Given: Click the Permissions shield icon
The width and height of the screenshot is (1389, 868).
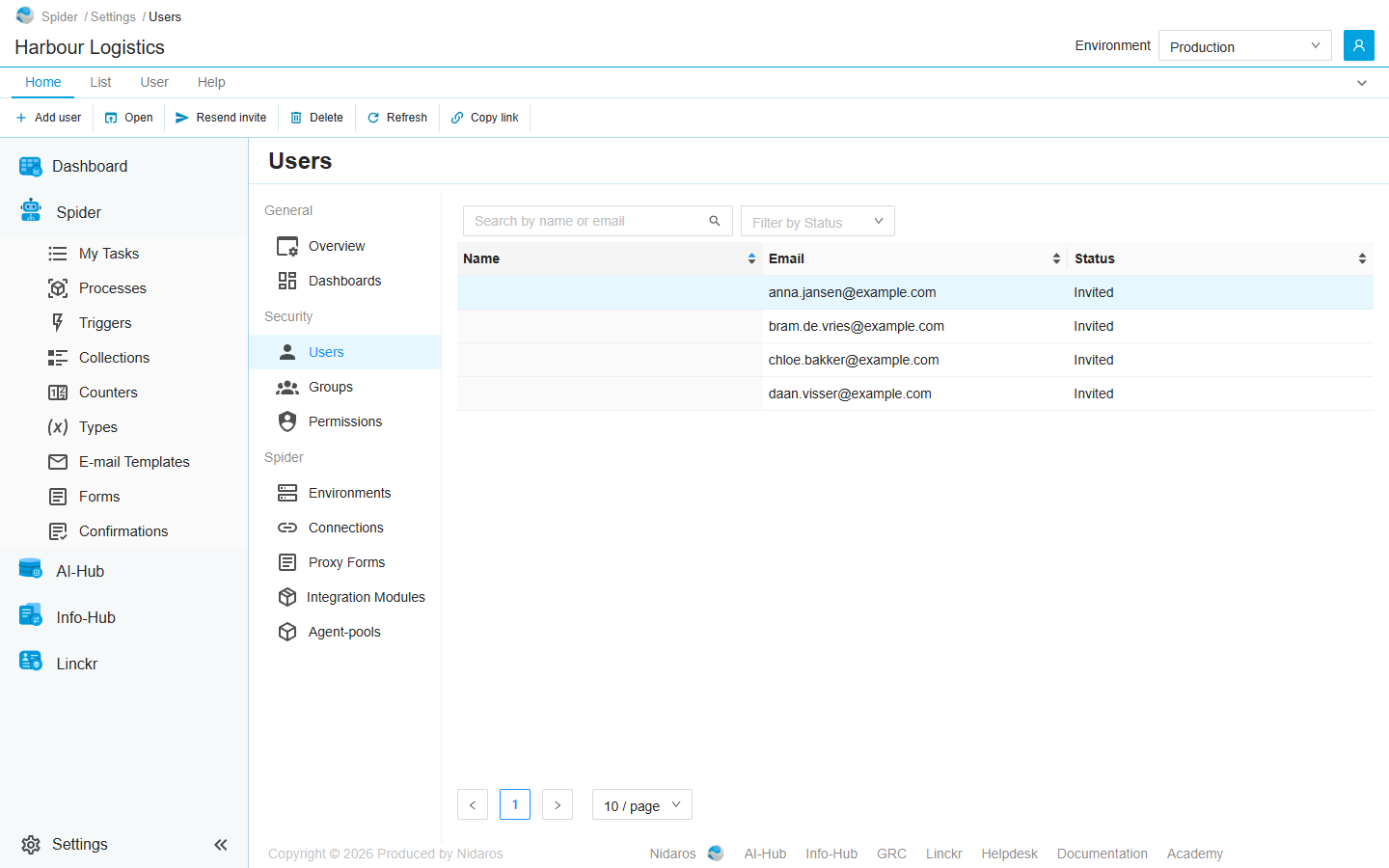Looking at the screenshot, I should pyautogui.click(x=287, y=421).
